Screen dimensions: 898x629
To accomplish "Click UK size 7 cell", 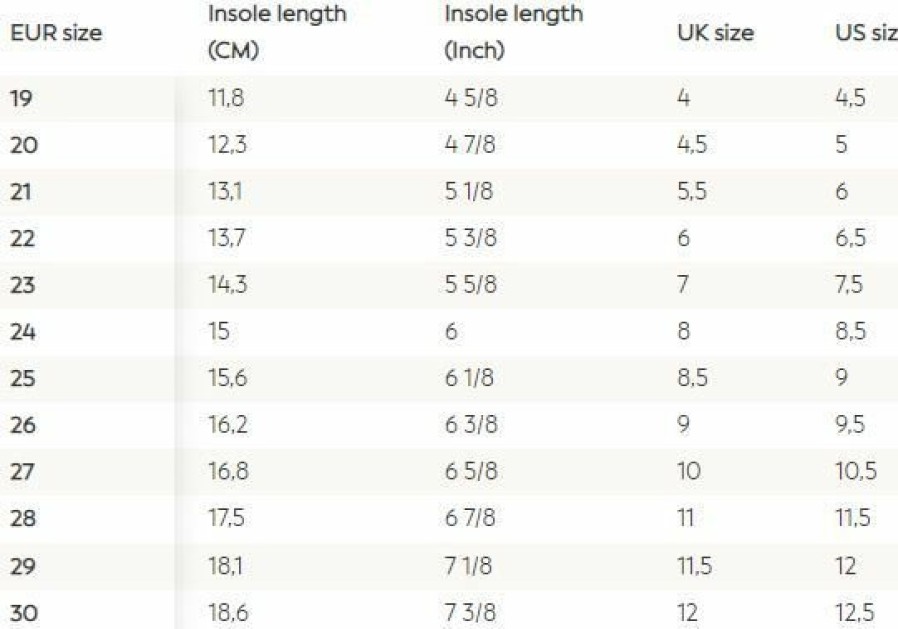I will click(x=683, y=284).
